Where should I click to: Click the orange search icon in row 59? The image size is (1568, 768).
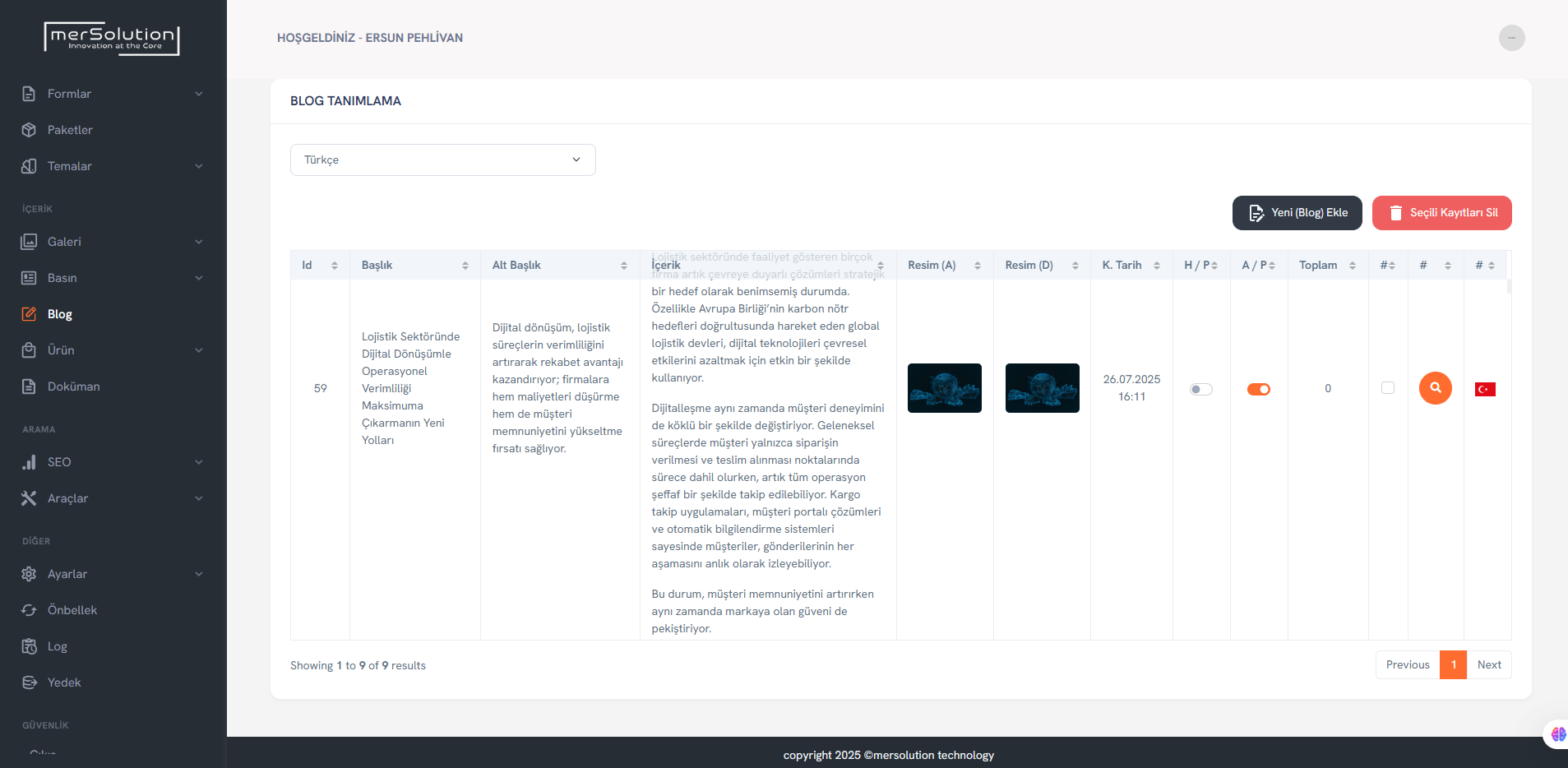[x=1435, y=388]
